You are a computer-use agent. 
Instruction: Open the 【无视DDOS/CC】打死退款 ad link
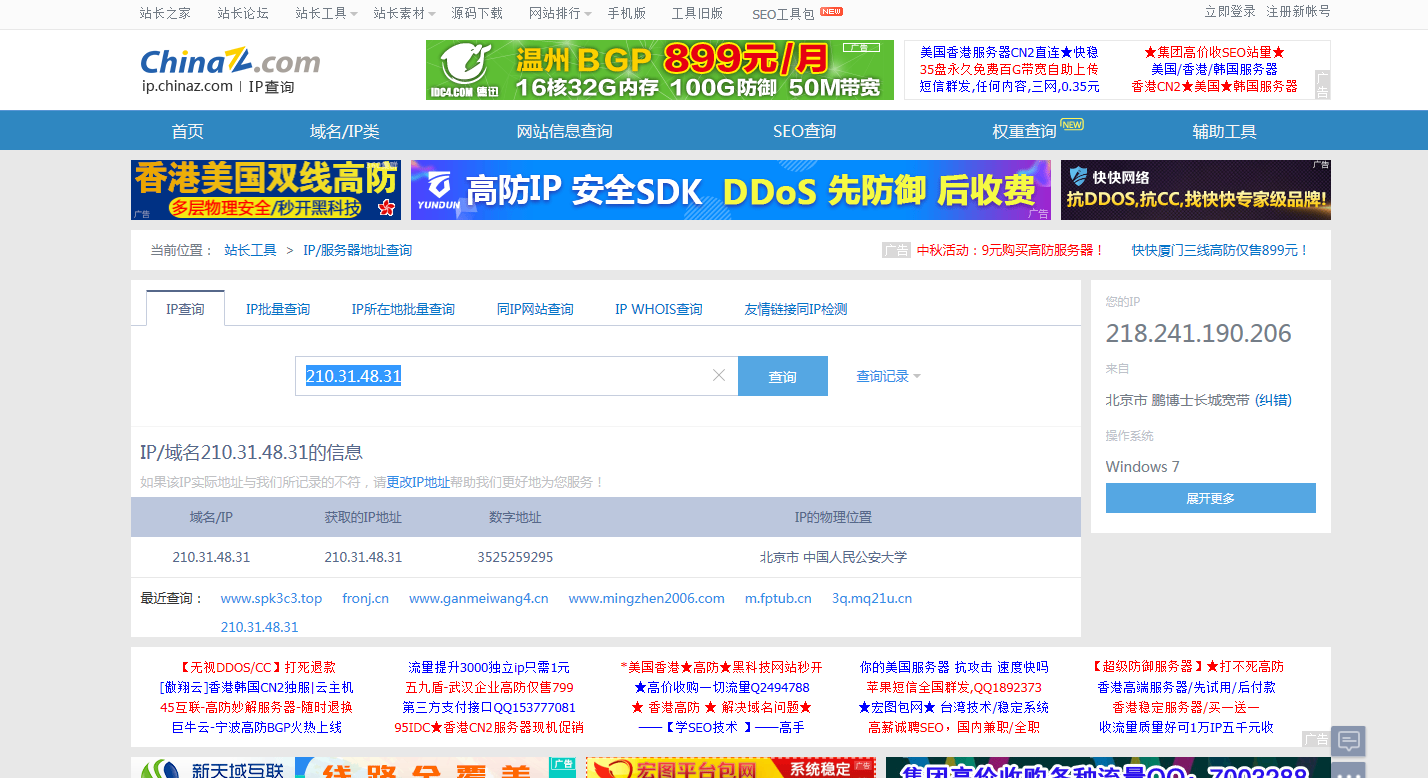pyautogui.click(x=257, y=667)
